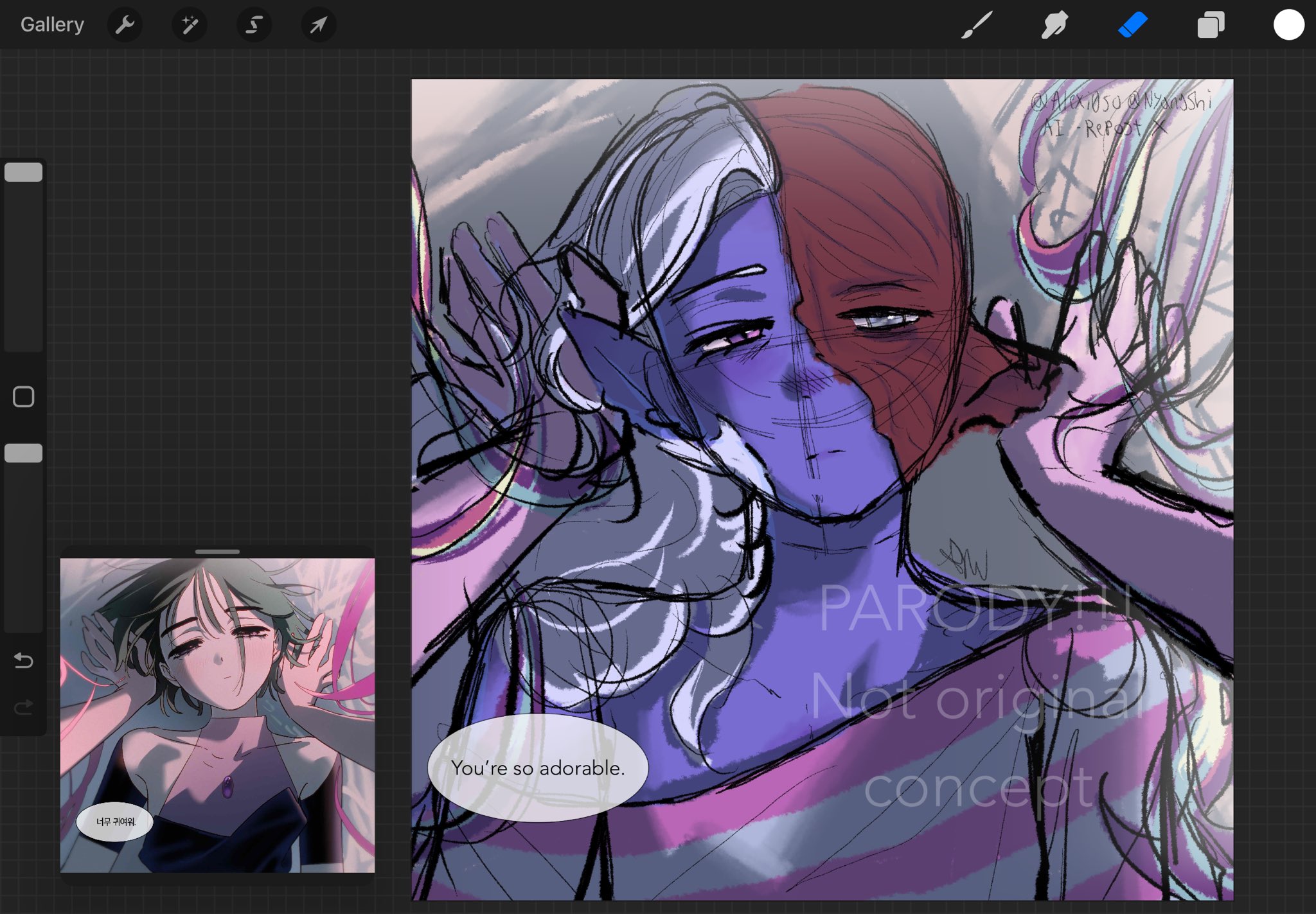Redo the last undone stroke
The width and height of the screenshot is (1316, 914).
click(24, 708)
